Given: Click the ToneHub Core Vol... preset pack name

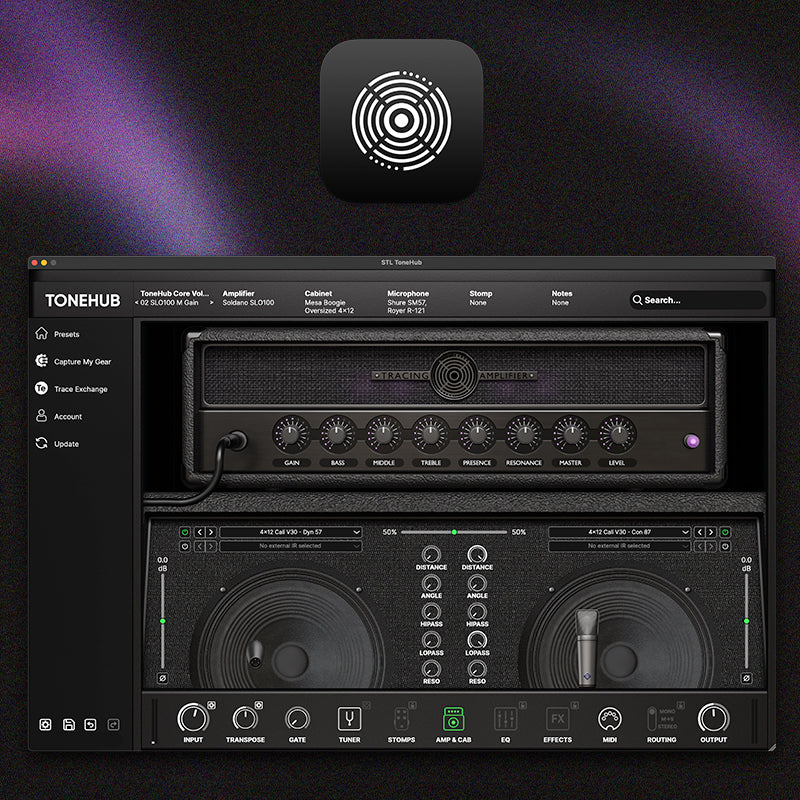Looking at the screenshot, I should (174, 293).
